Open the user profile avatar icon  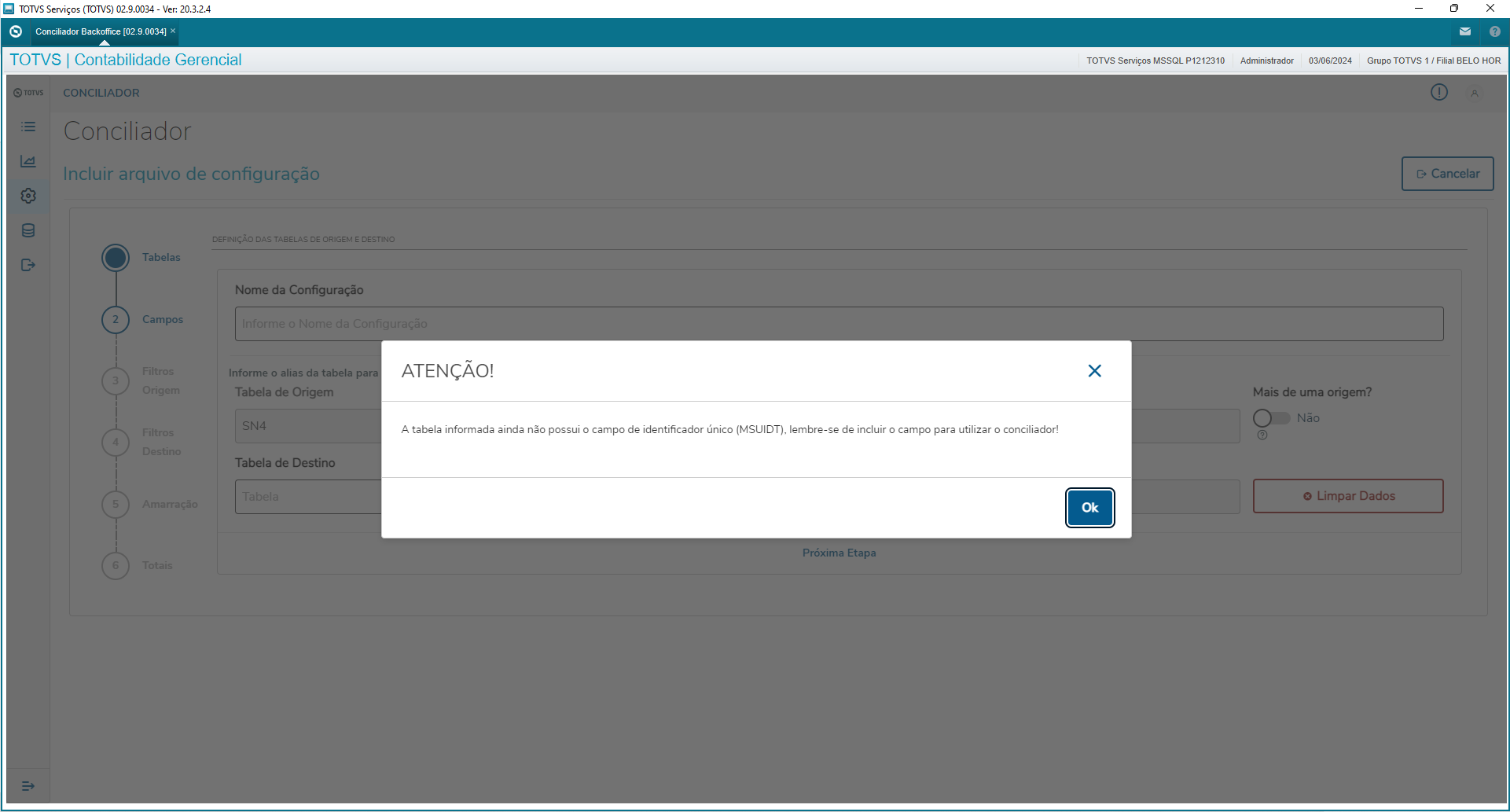coord(1475,93)
